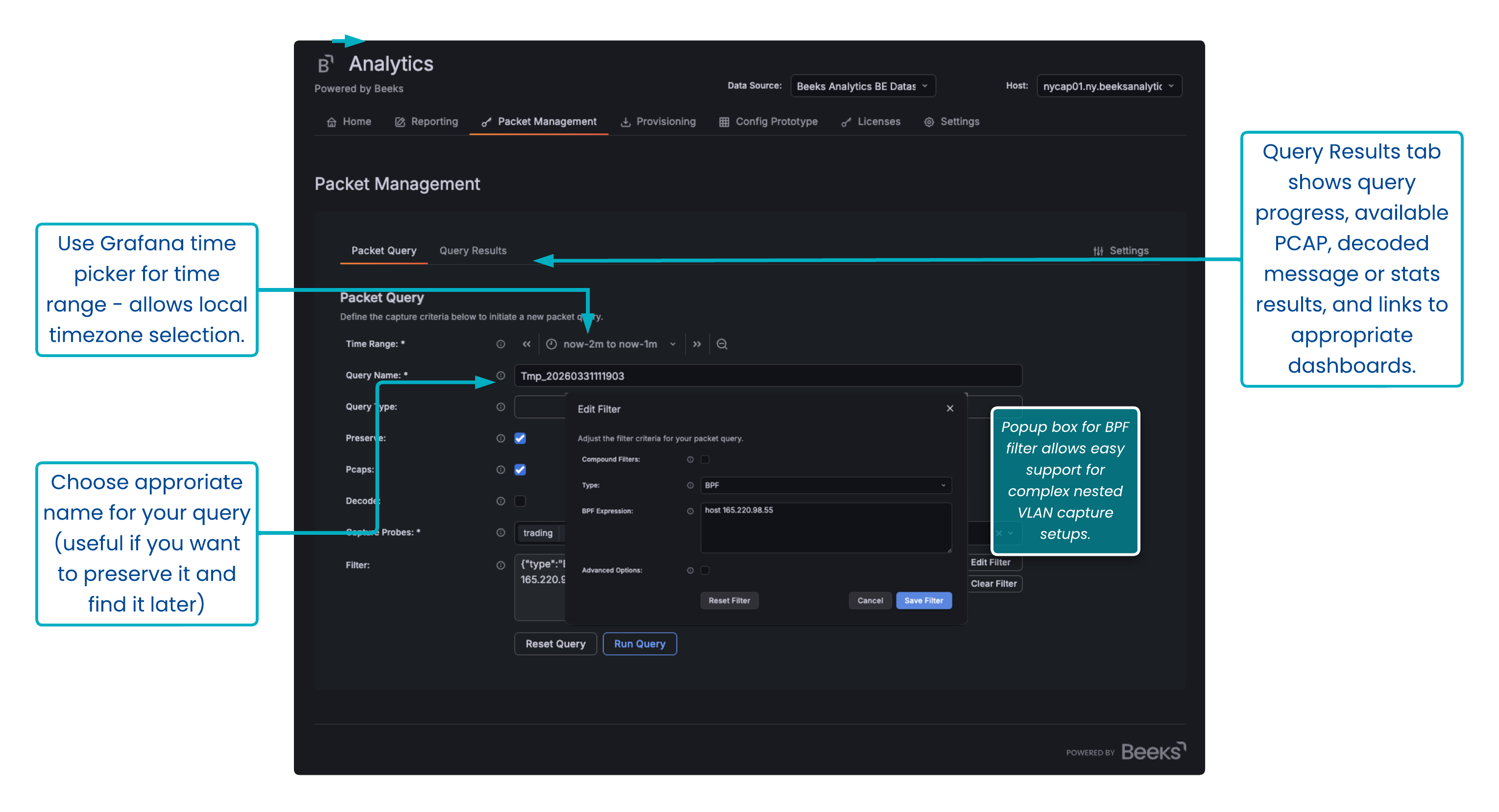Uncheck the Preserve checkbox

520,438
